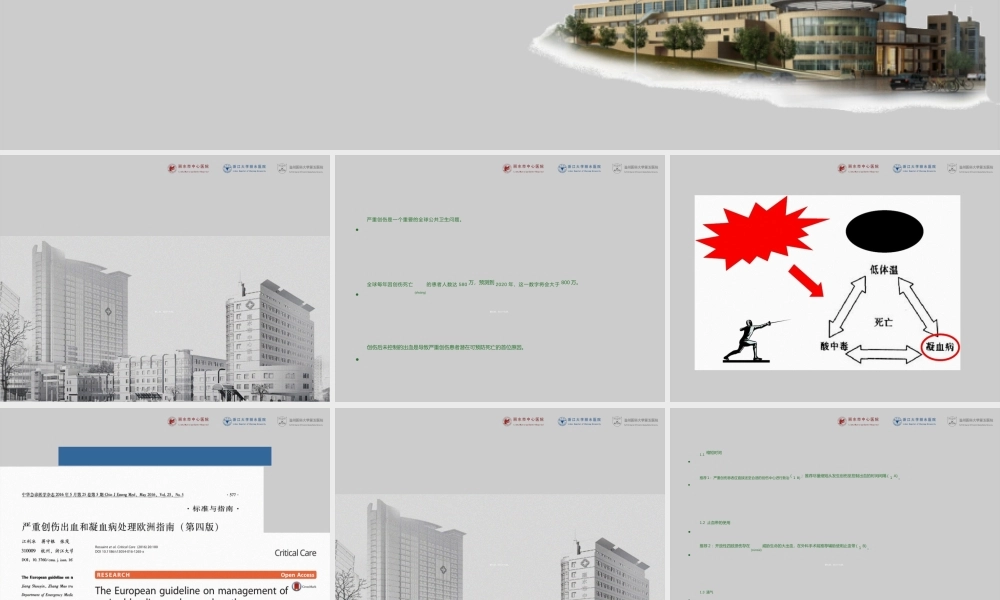Click the Open Access label
1000x600 pixels.
pos(297,575)
